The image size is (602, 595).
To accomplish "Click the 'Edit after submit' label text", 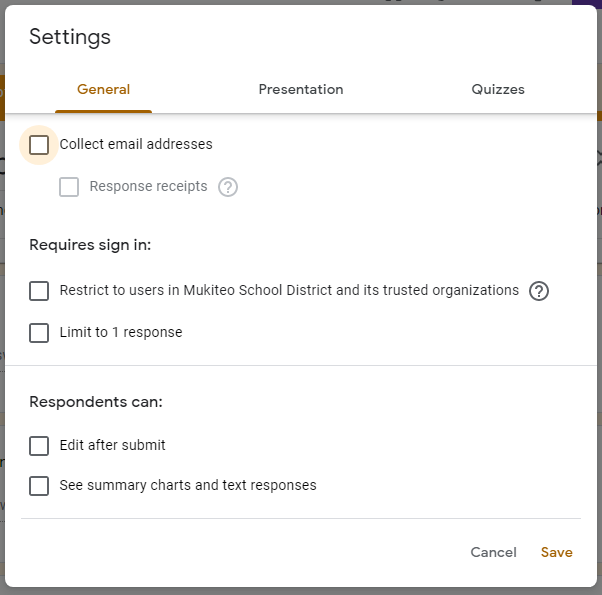I will tap(113, 446).
